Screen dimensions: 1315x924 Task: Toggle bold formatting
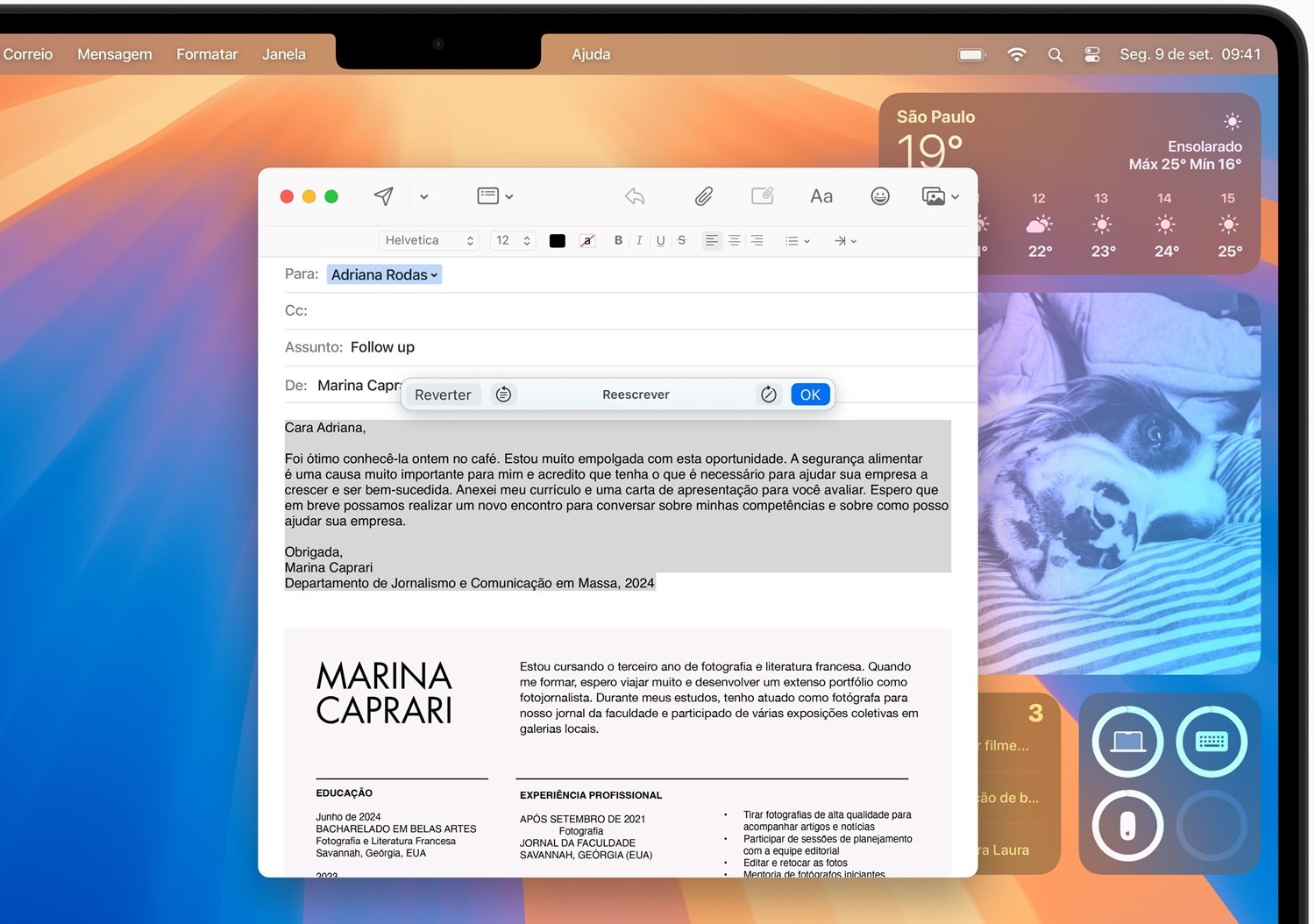click(618, 240)
